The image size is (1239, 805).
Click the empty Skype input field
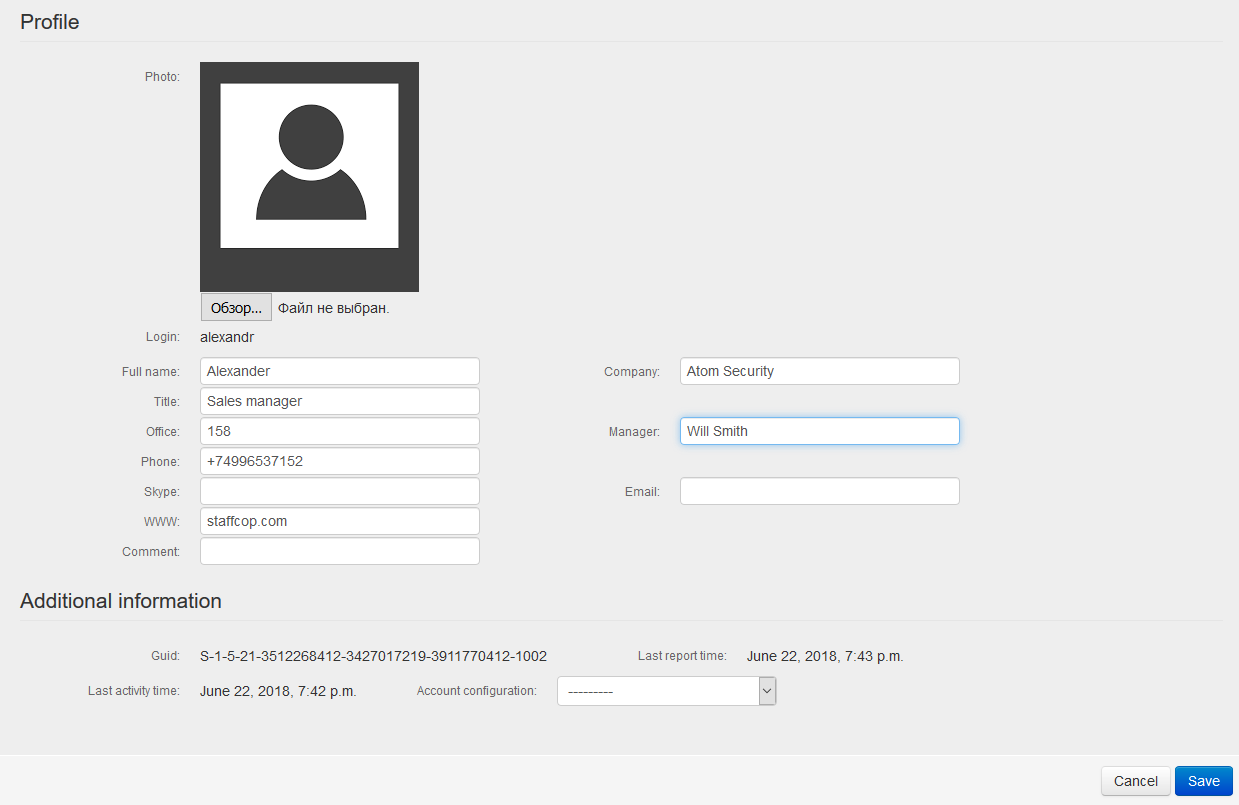click(339, 491)
